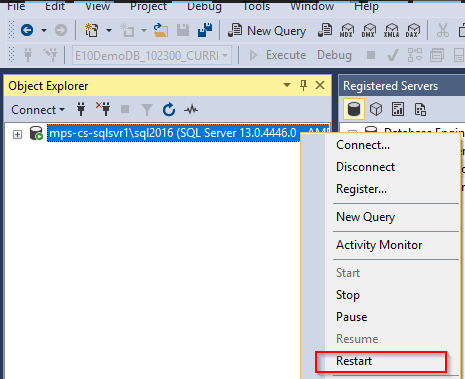Choose Start from the context menu

348,273
